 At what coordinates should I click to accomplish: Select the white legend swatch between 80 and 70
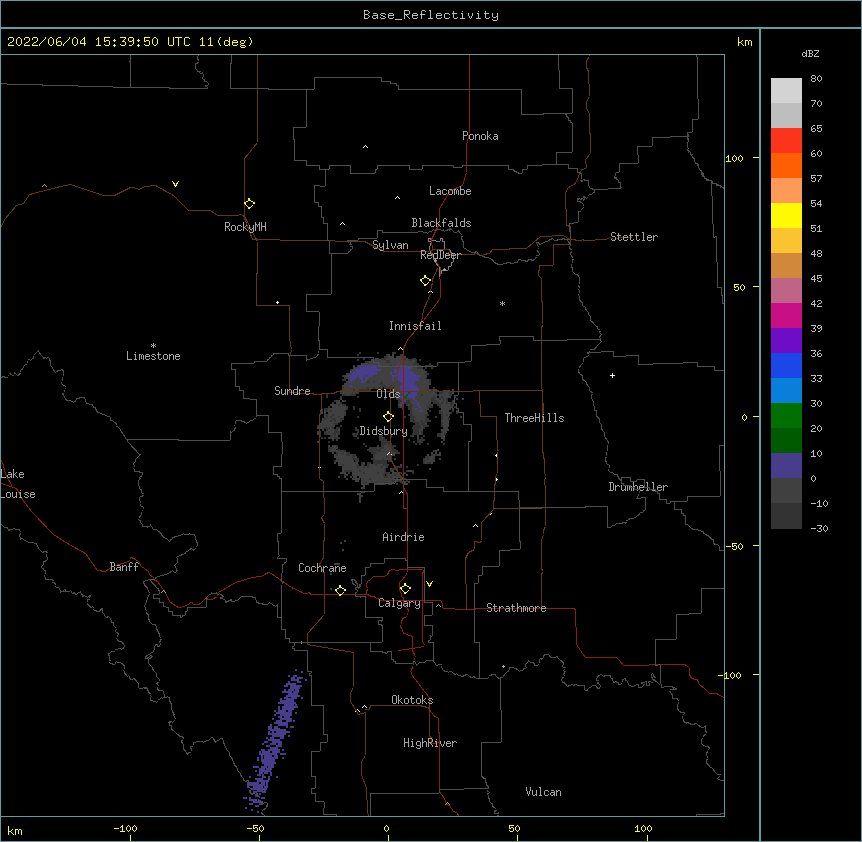pos(786,91)
